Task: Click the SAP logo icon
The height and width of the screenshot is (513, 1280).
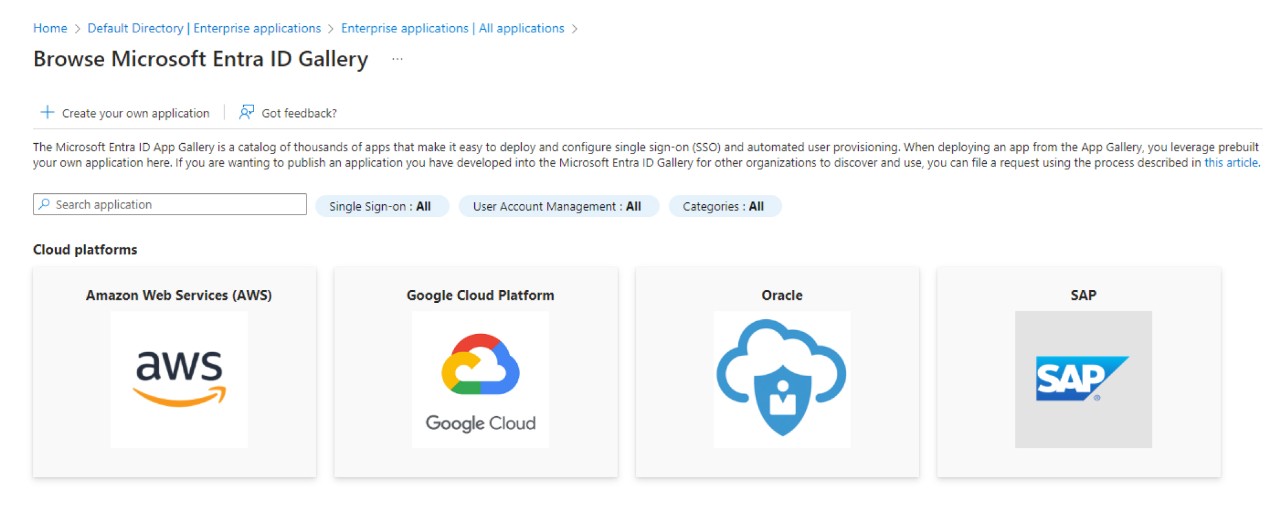Action: point(1083,379)
